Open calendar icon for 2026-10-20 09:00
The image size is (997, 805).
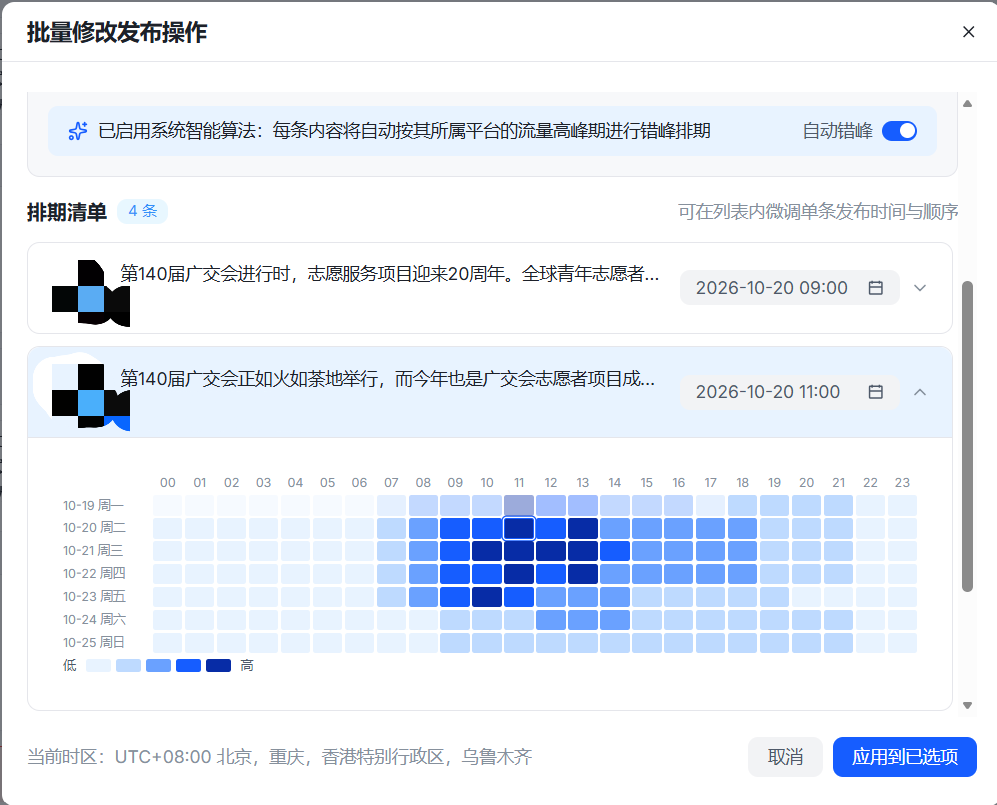point(876,288)
